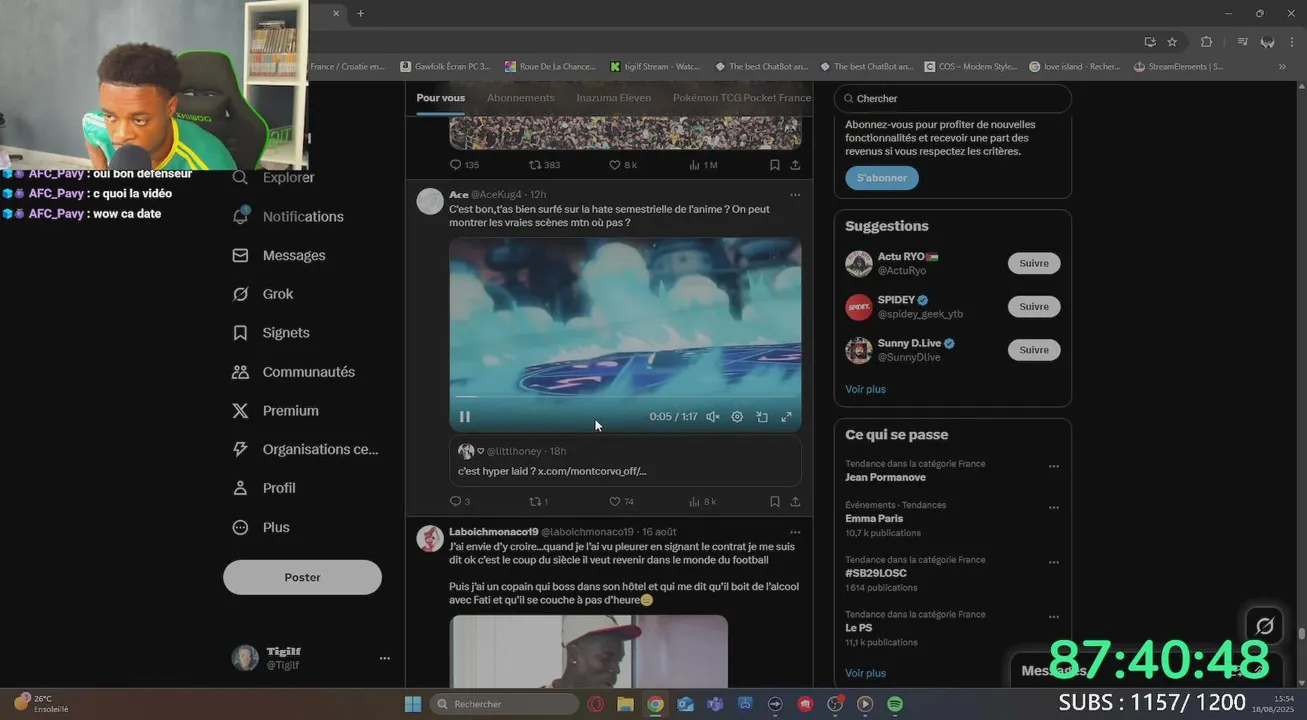Pause the playing video
Image resolution: width=1307 pixels, height=720 pixels.
coord(465,417)
